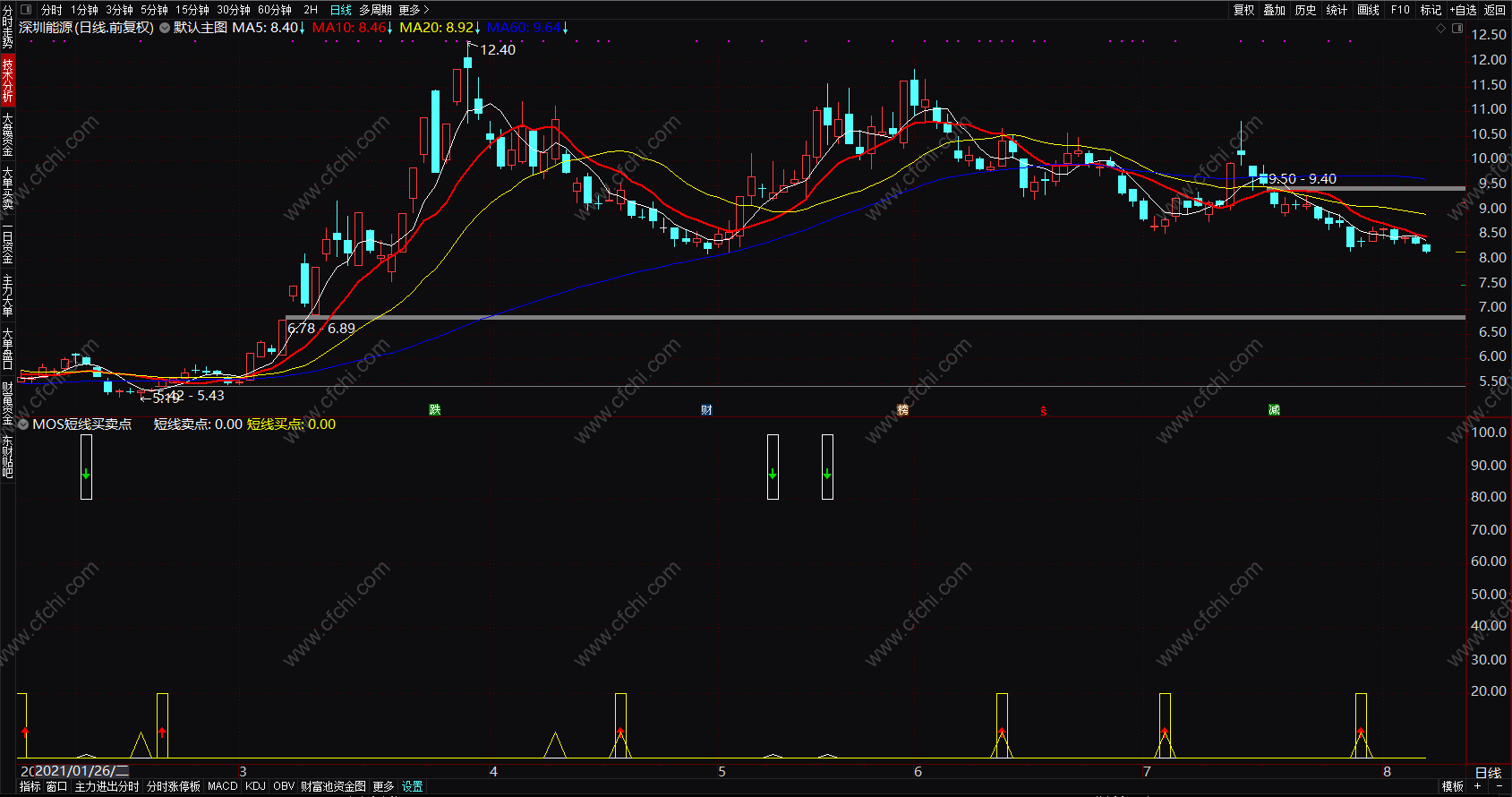Select the OBV indicator
This screenshot has height=797, width=1512.
tap(284, 786)
